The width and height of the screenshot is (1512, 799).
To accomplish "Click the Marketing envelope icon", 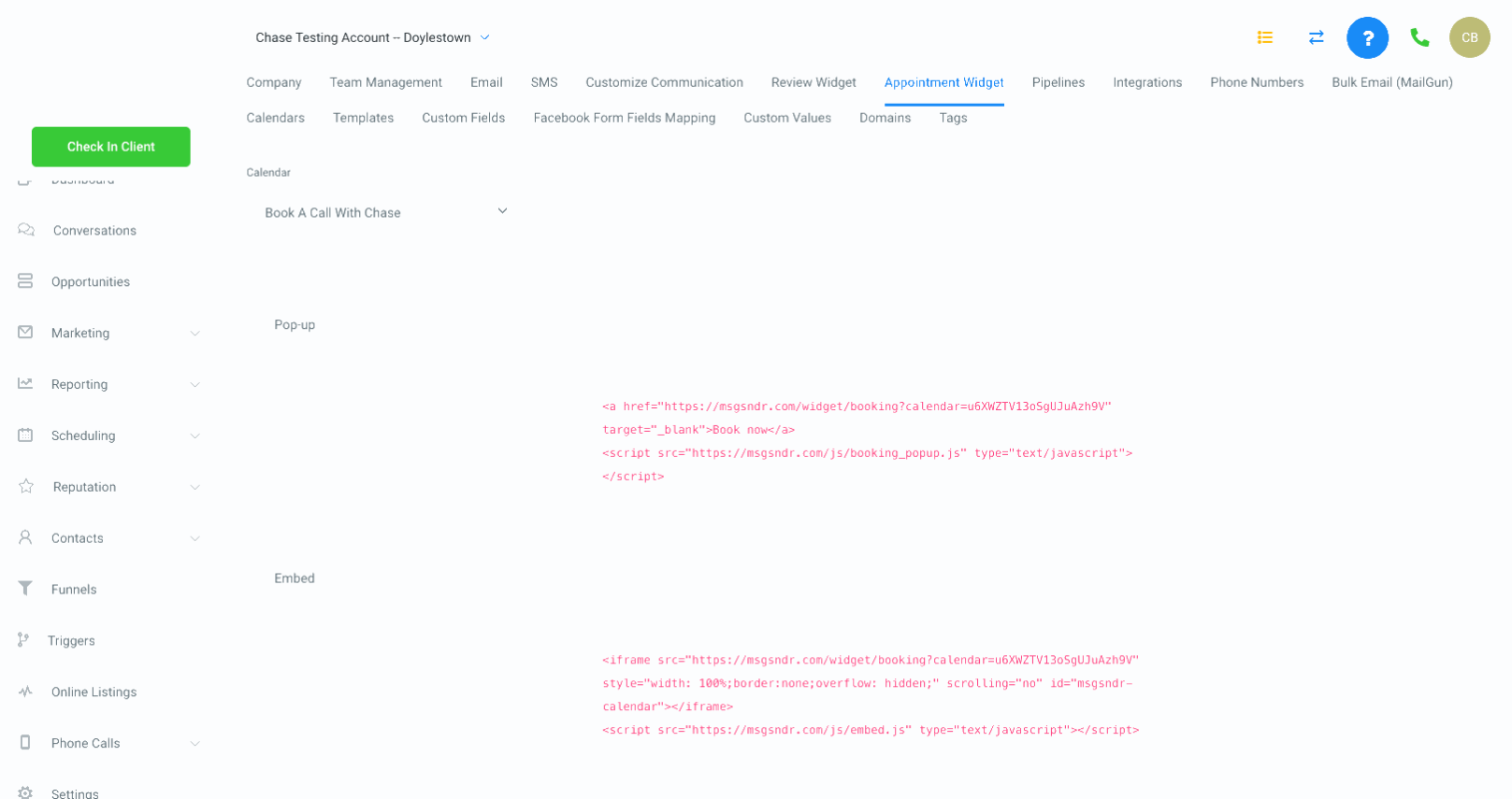I will (x=25, y=332).
